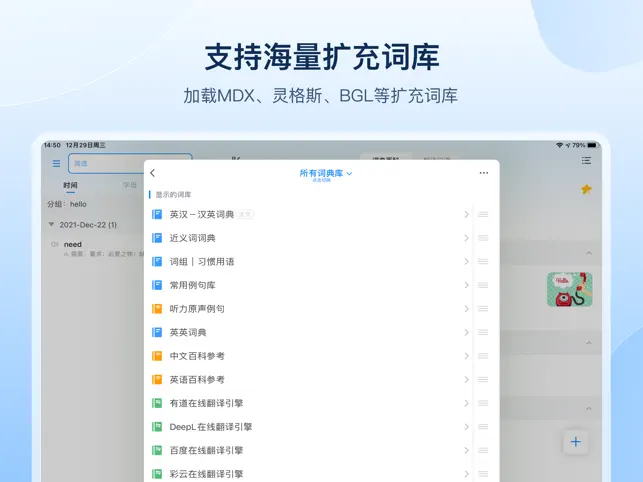
Task: Collapse the first section arrow below the star
Action: (x=589, y=253)
